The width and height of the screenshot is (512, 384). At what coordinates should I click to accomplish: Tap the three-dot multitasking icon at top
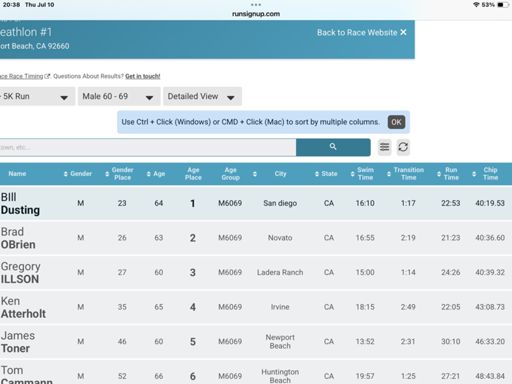[x=256, y=4]
